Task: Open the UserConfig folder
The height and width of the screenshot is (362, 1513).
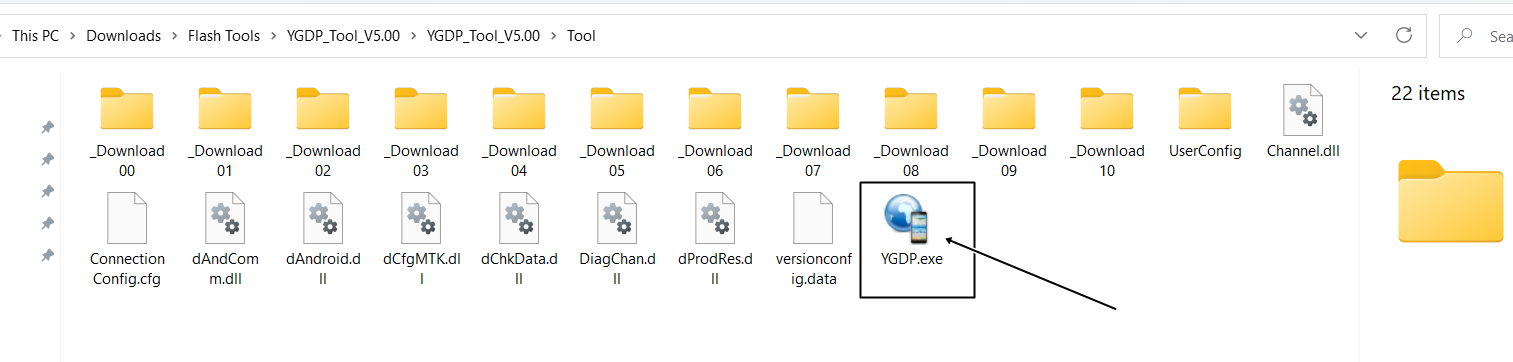Action: pos(1205,122)
